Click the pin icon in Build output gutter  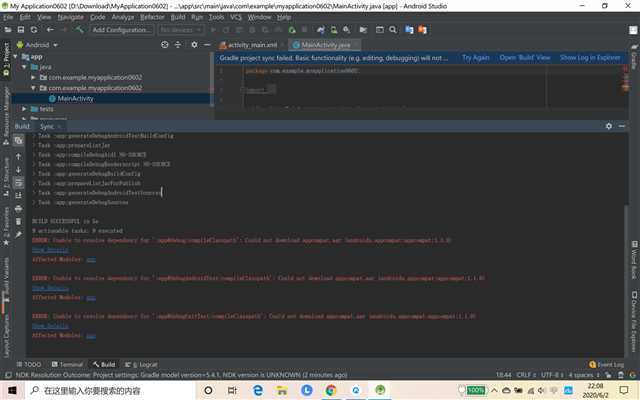click(18, 235)
